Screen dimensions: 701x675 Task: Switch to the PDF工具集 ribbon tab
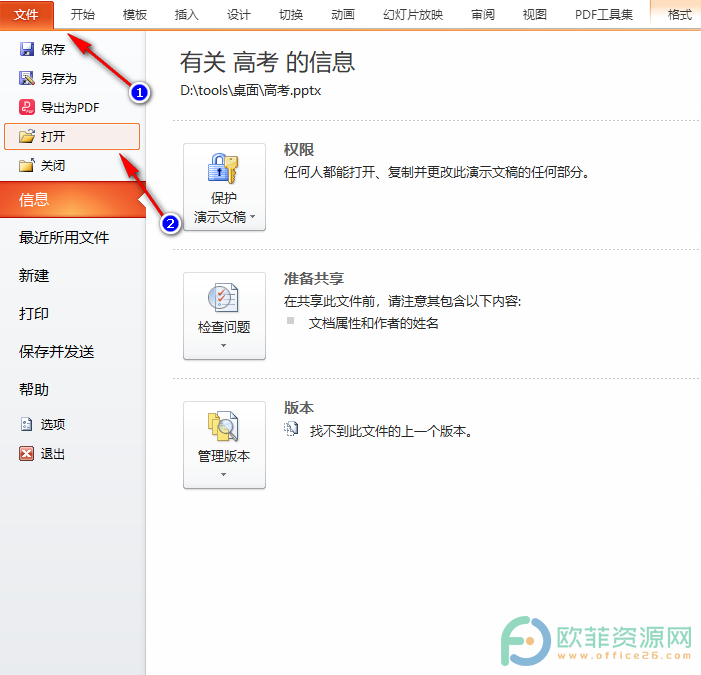tap(604, 15)
